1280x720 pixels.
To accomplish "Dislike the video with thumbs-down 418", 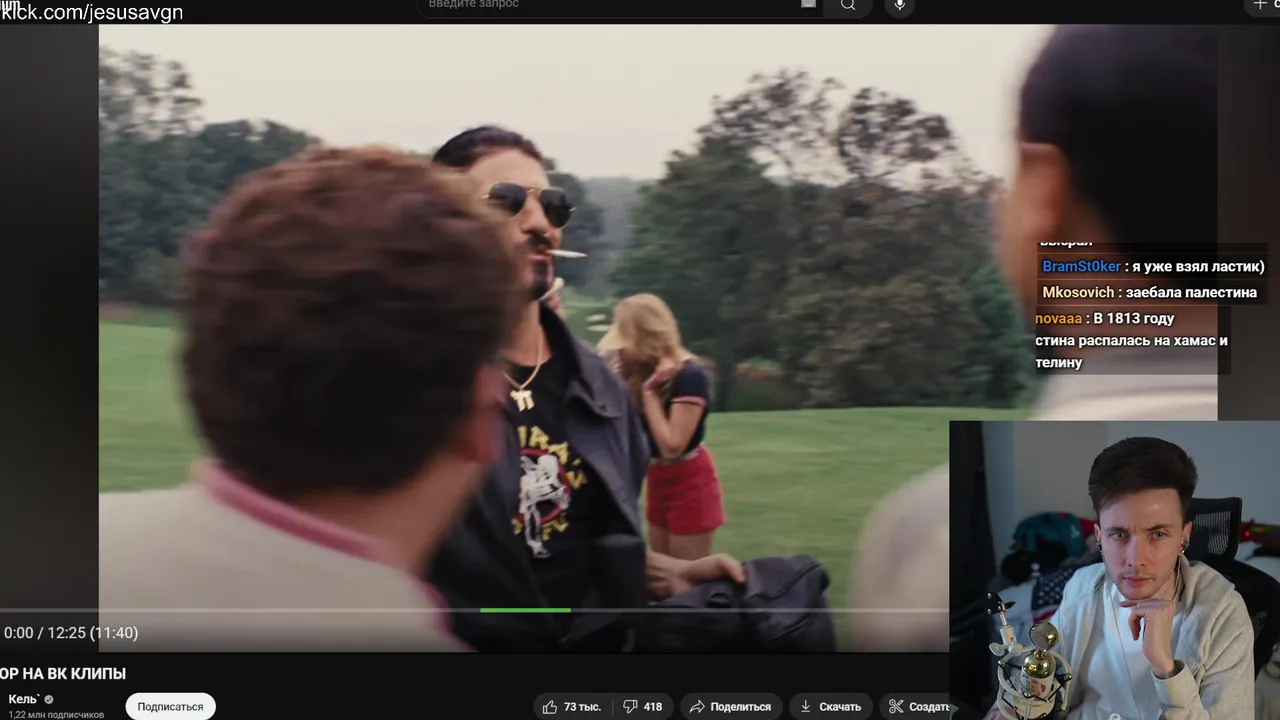I will coord(642,706).
